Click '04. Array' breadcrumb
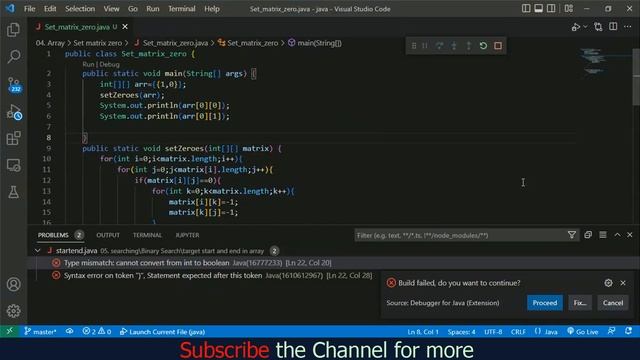Screen dimensions: 640x360 coord(50,43)
